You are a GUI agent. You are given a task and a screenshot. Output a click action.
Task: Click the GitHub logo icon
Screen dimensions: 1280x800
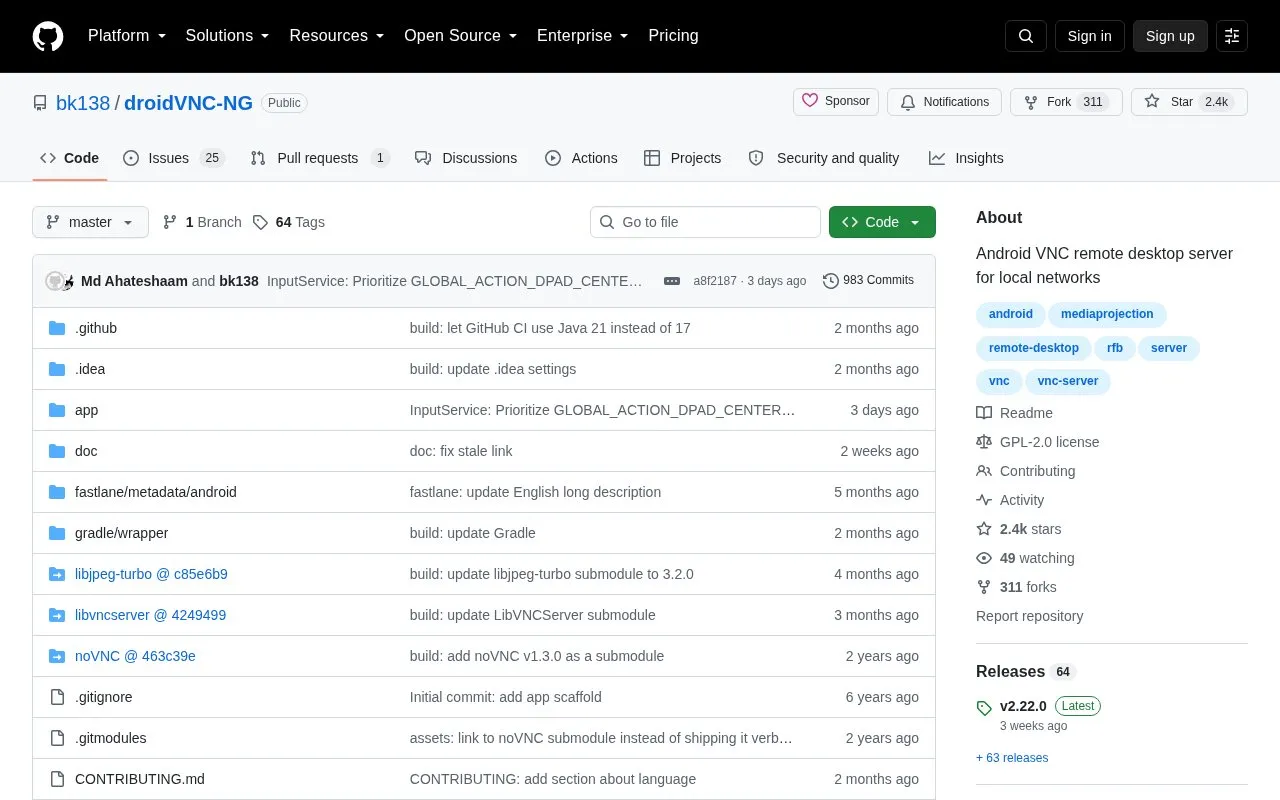(48, 36)
